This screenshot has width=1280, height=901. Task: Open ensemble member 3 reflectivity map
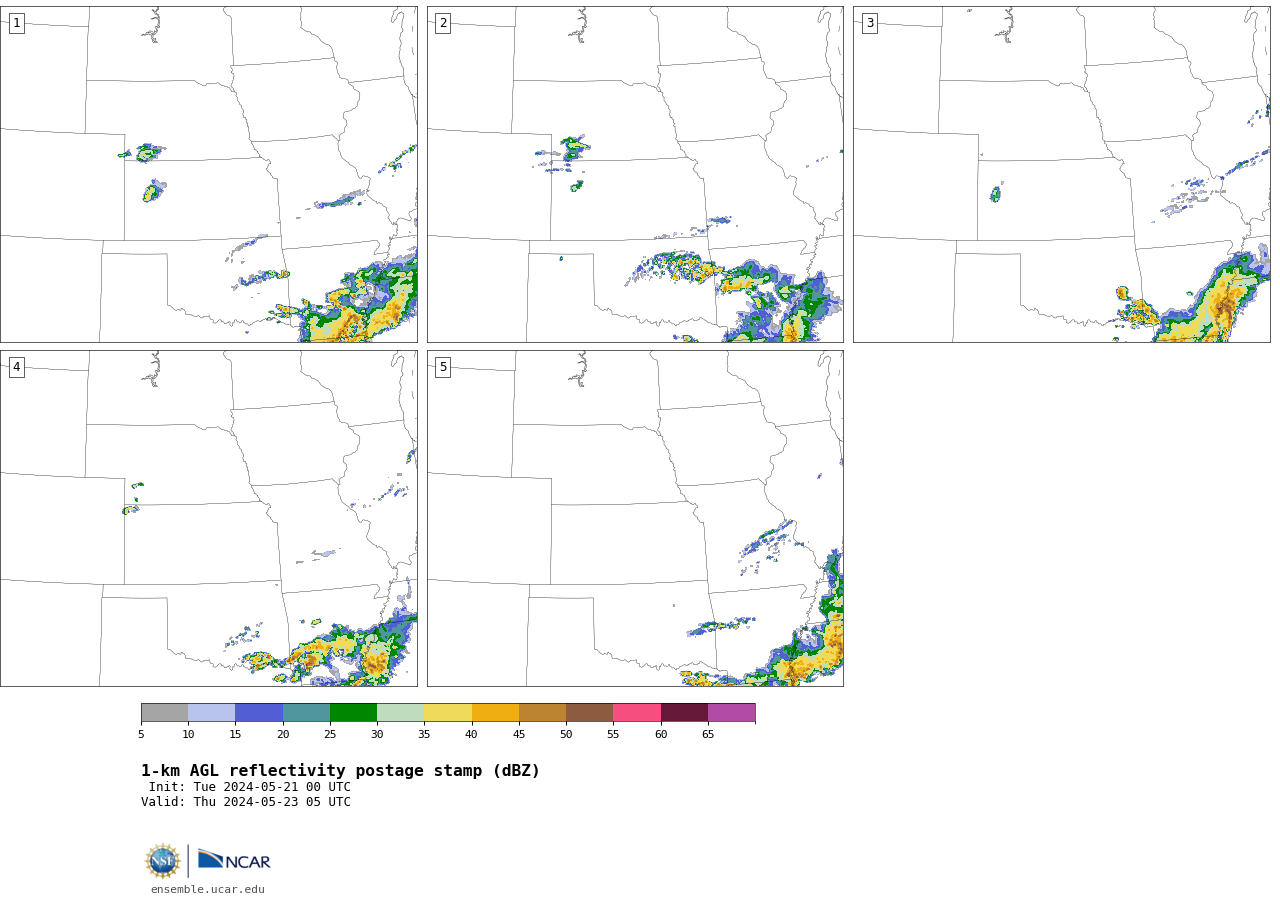click(x=1061, y=174)
